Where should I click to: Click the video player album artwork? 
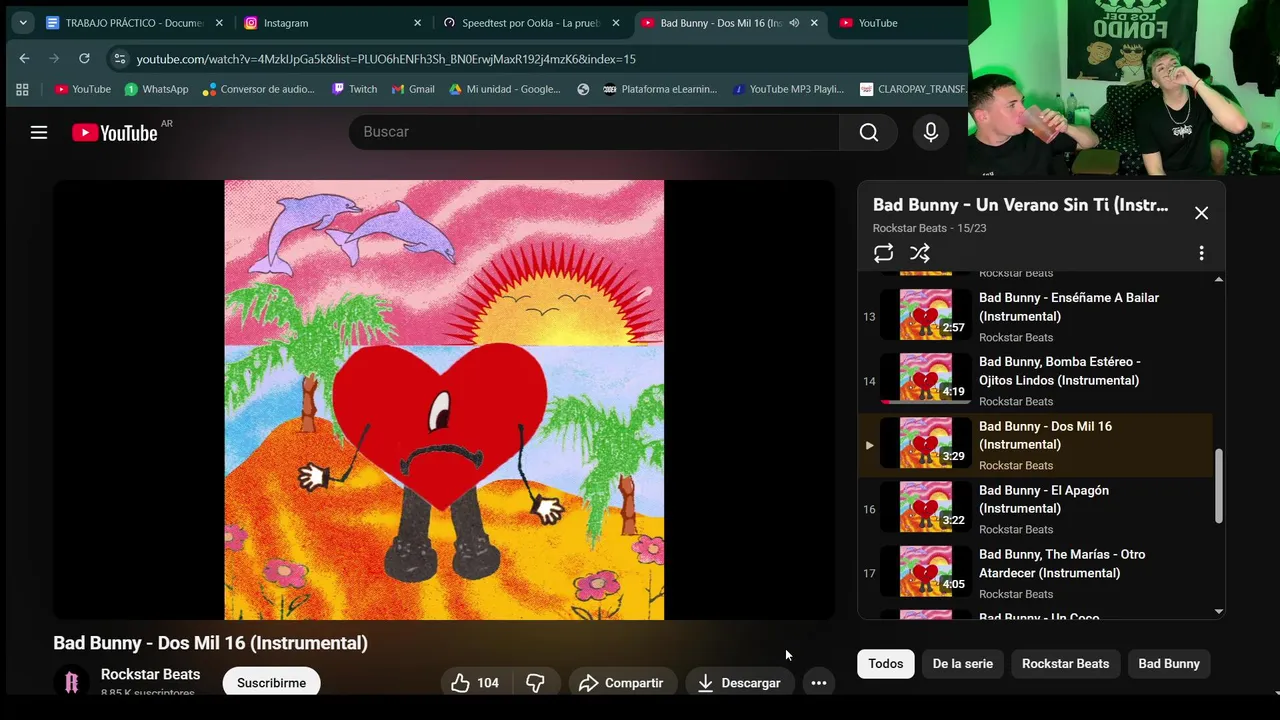[444, 399]
